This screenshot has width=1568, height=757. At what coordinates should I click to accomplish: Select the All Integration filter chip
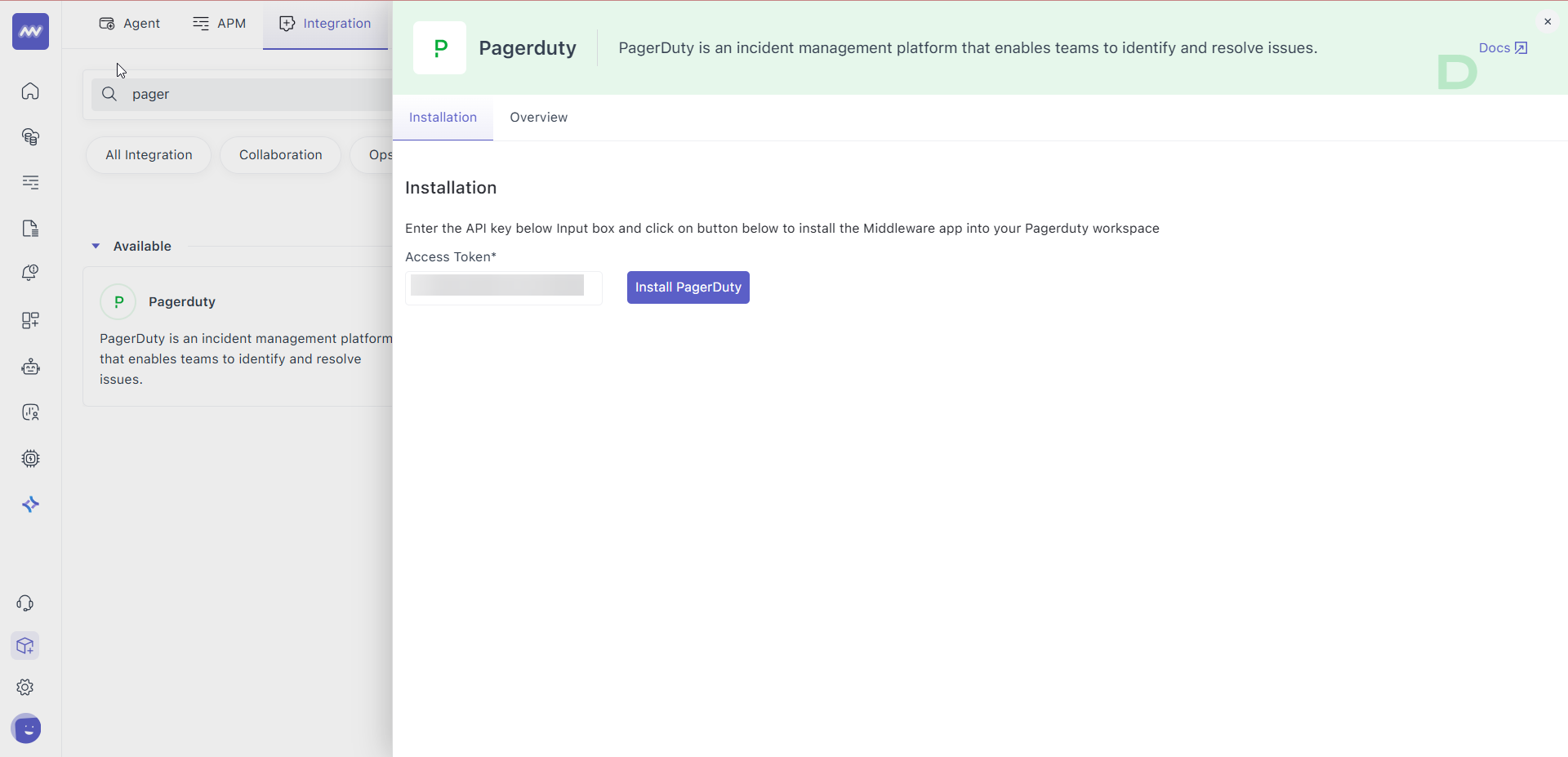[x=148, y=154]
